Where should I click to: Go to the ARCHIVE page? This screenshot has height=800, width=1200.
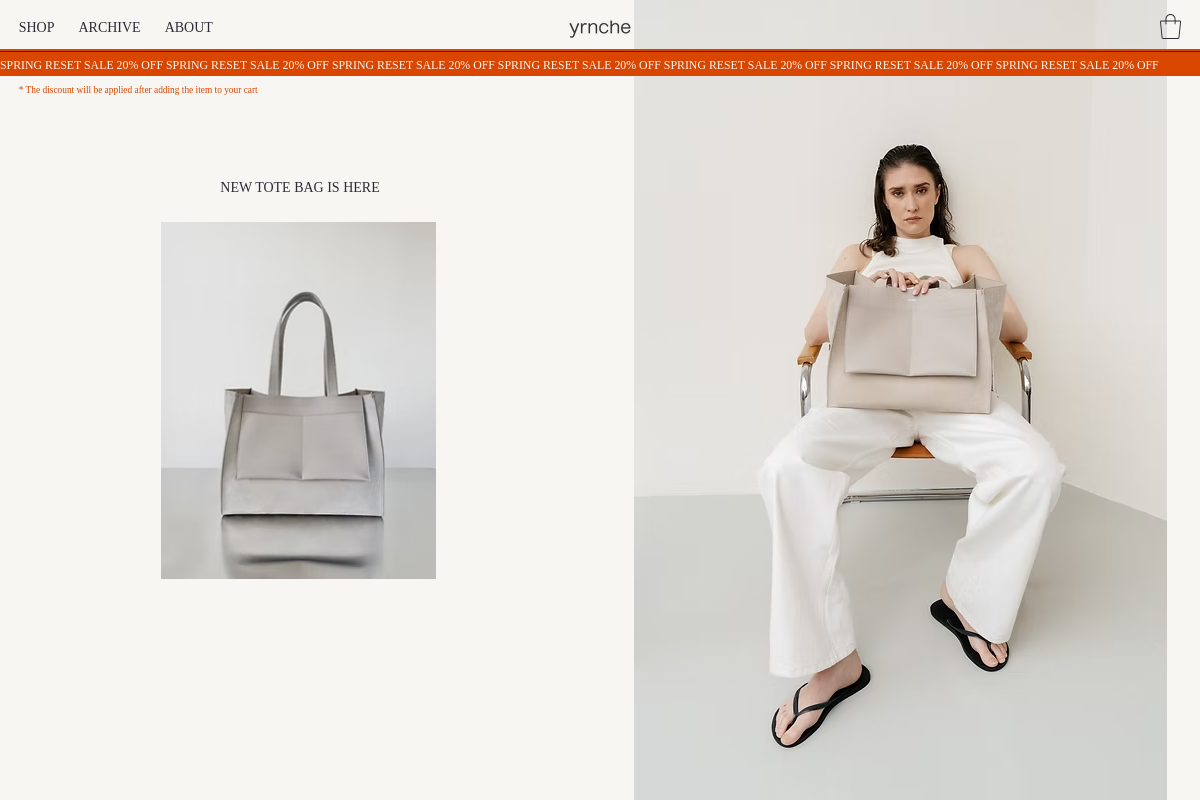pos(109,27)
